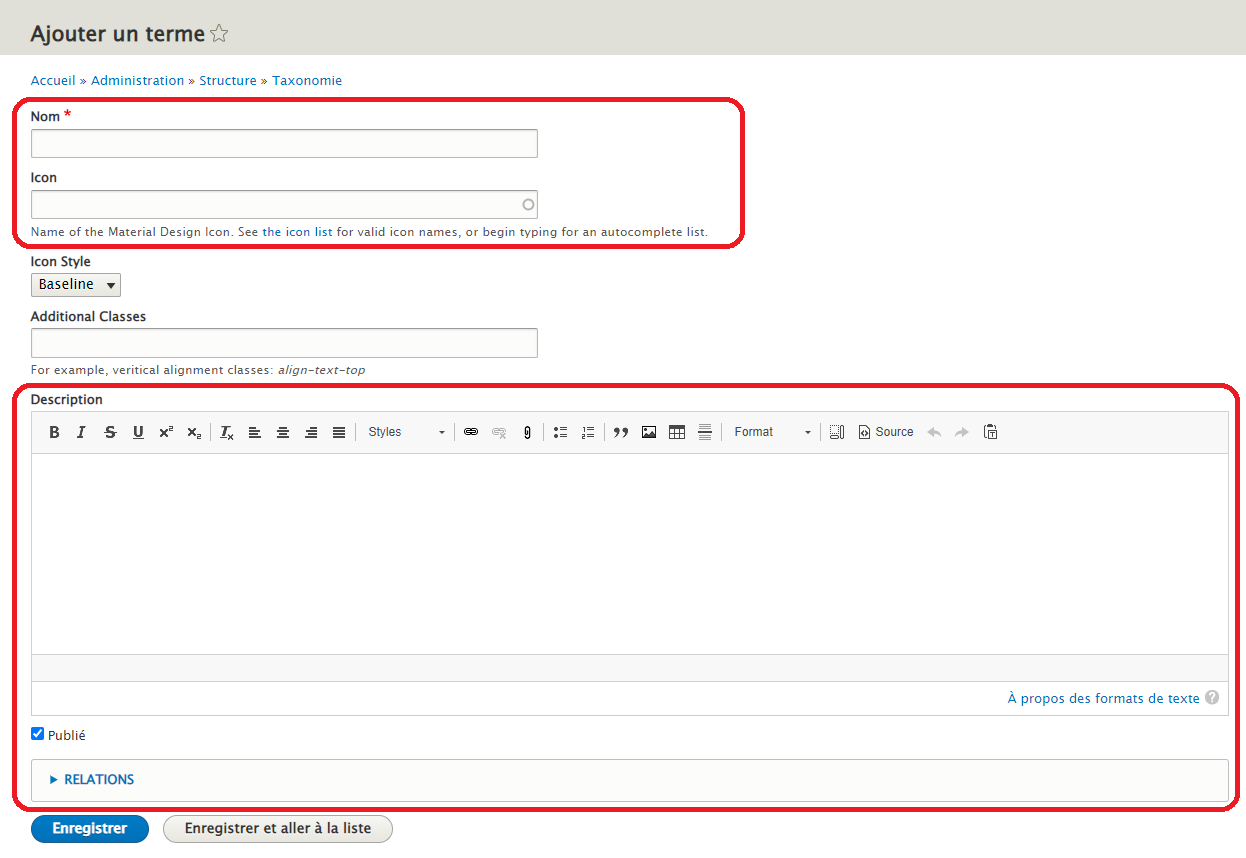Insert an image via image icon

point(649,432)
